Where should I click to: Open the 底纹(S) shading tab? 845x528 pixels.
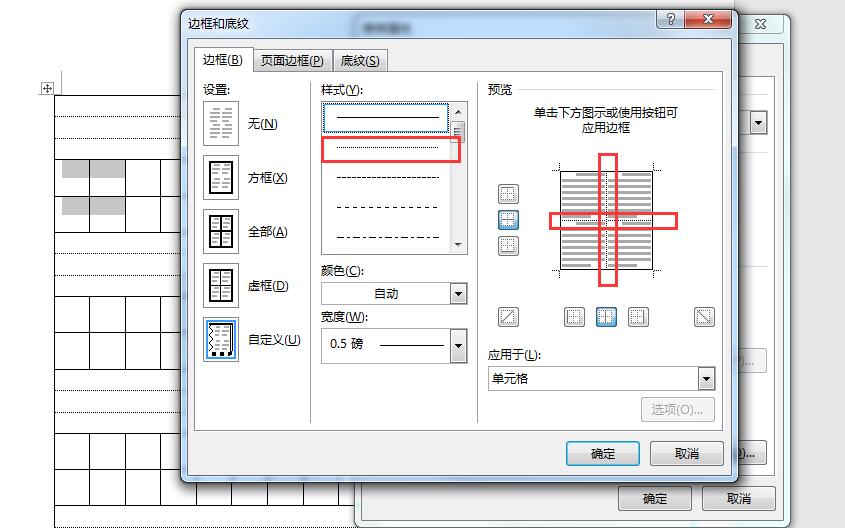pyautogui.click(x=360, y=61)
